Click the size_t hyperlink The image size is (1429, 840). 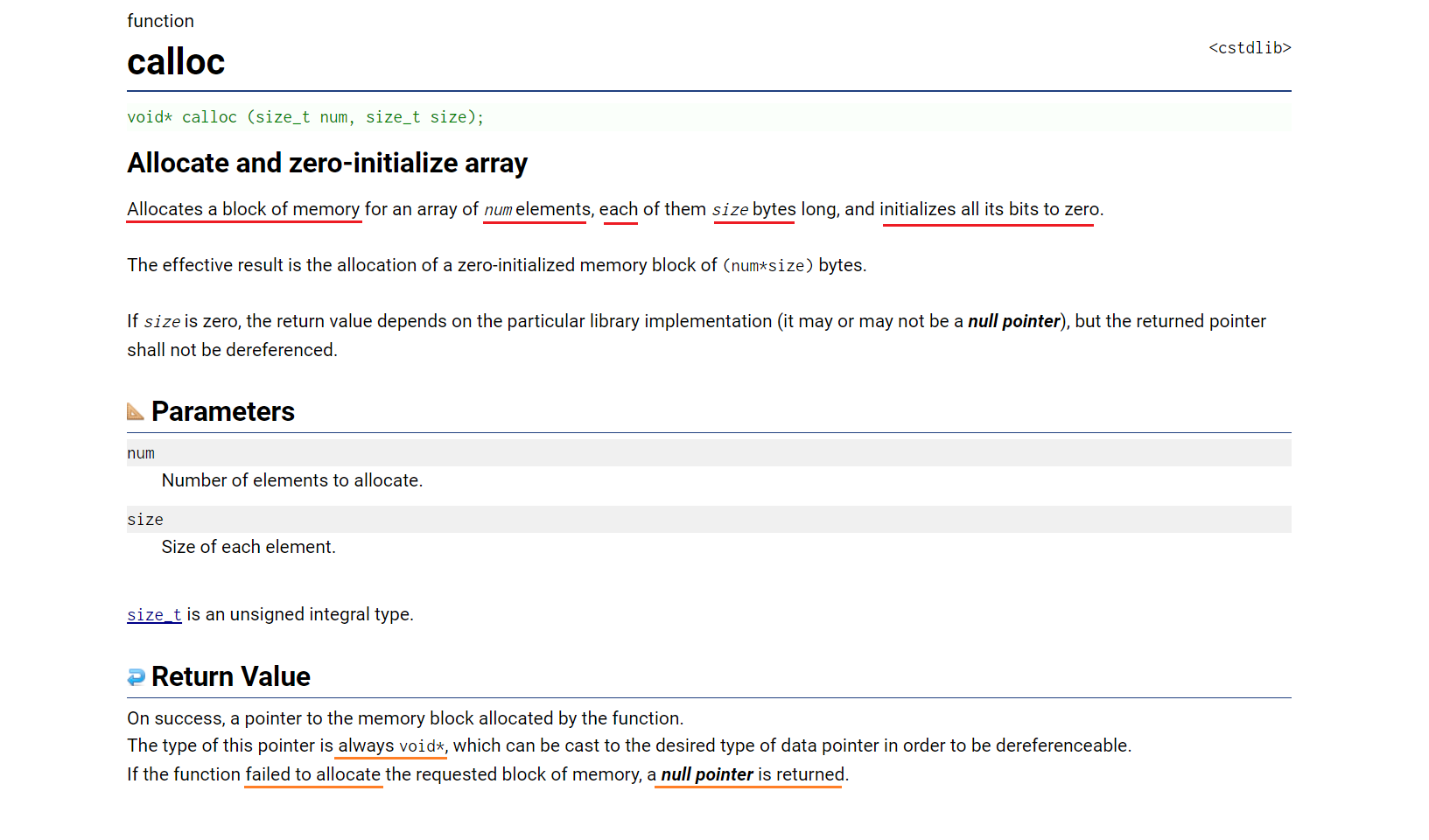click(154, 614)
